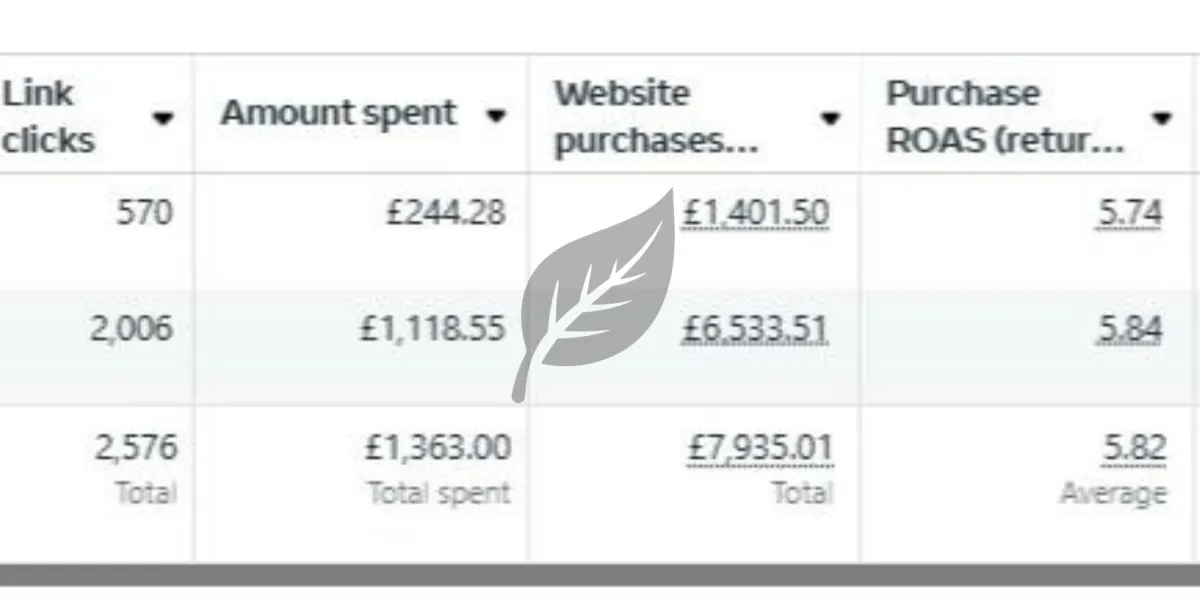Open the Link clicks column dropdown arrow

pyautogui.click(x=163, y=118)
